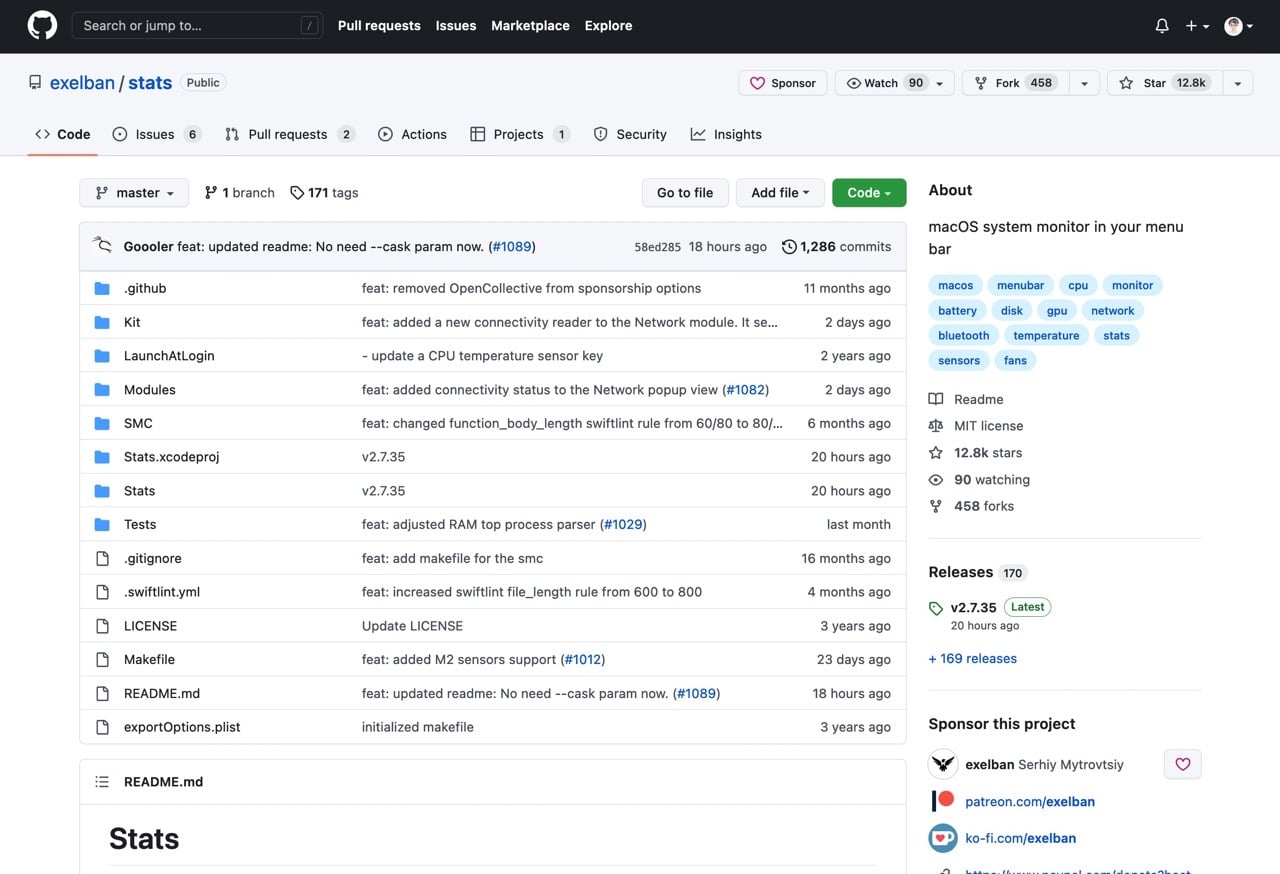Open the MIT license sidebar link

(976, 426)
